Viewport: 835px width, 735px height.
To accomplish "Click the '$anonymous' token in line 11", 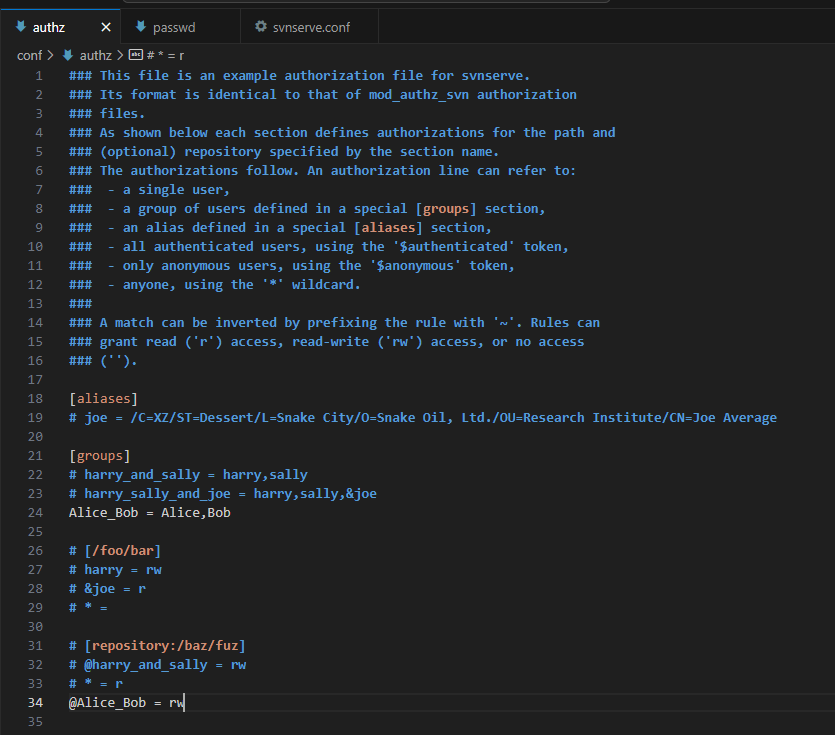I will 415,266.
